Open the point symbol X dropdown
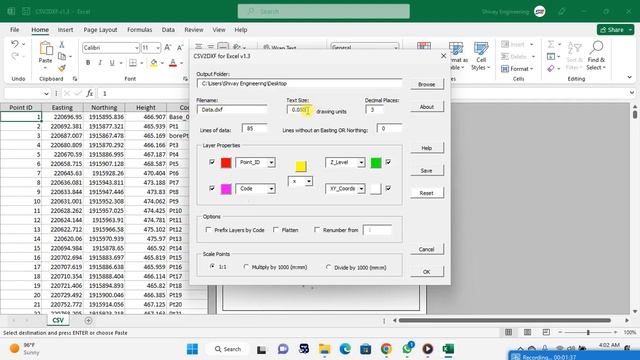Screen dimensions: 640x360 click(309, 181)
